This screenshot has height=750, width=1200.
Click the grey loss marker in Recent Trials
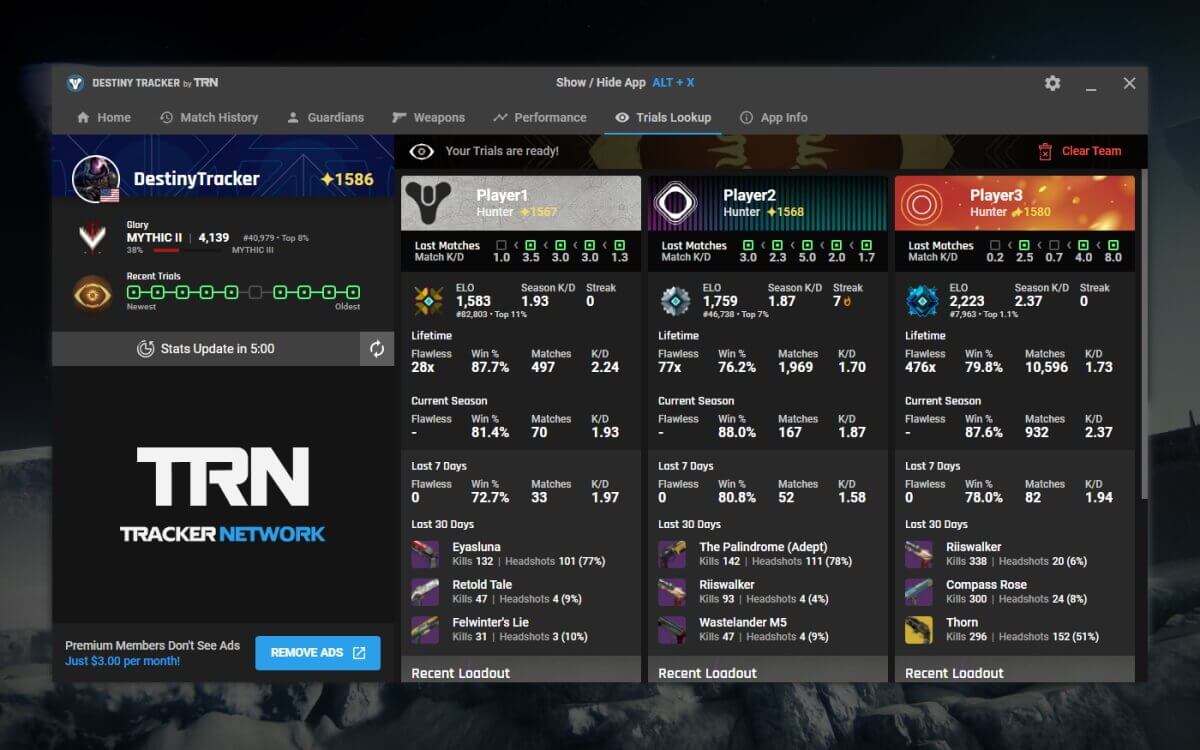pos(256,292)
